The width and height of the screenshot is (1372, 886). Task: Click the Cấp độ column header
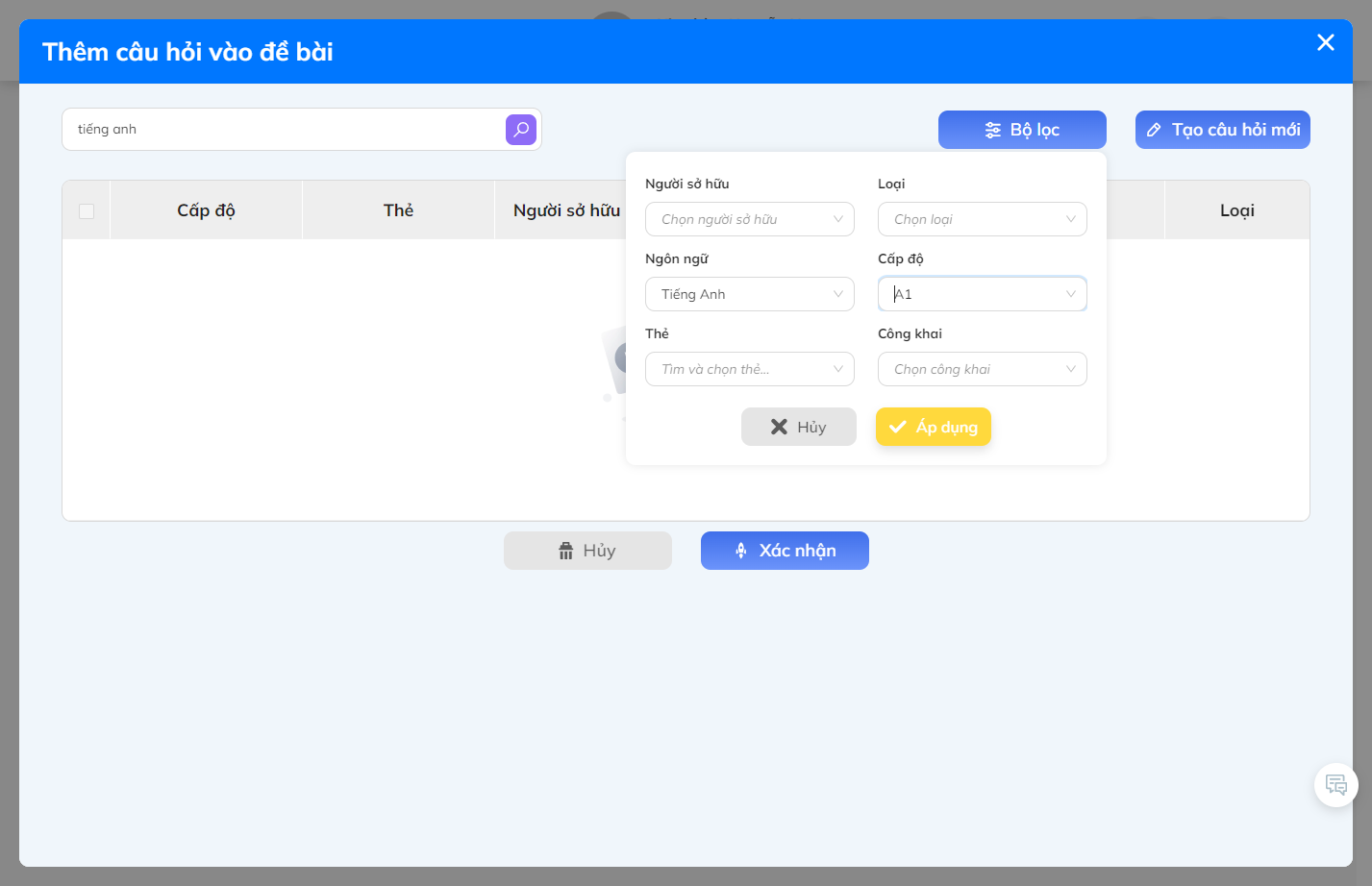(x=206, y=210)
